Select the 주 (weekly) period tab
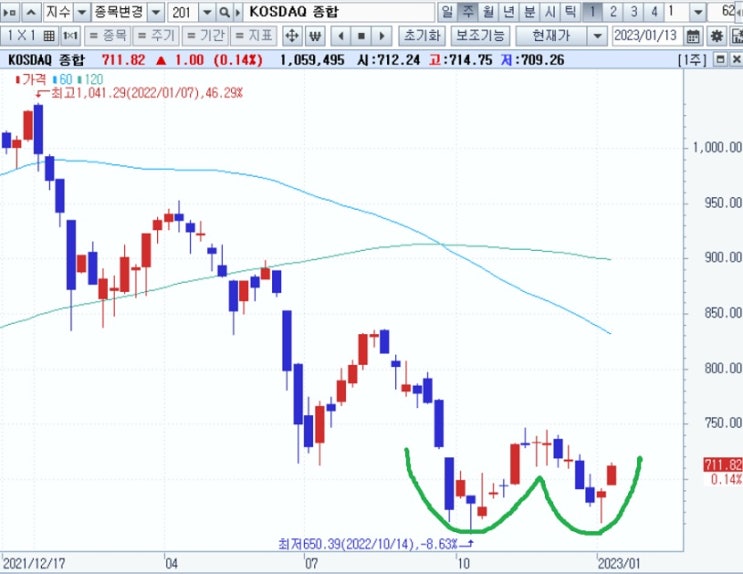This screenshot has height=574, width=743. [468, 12]
